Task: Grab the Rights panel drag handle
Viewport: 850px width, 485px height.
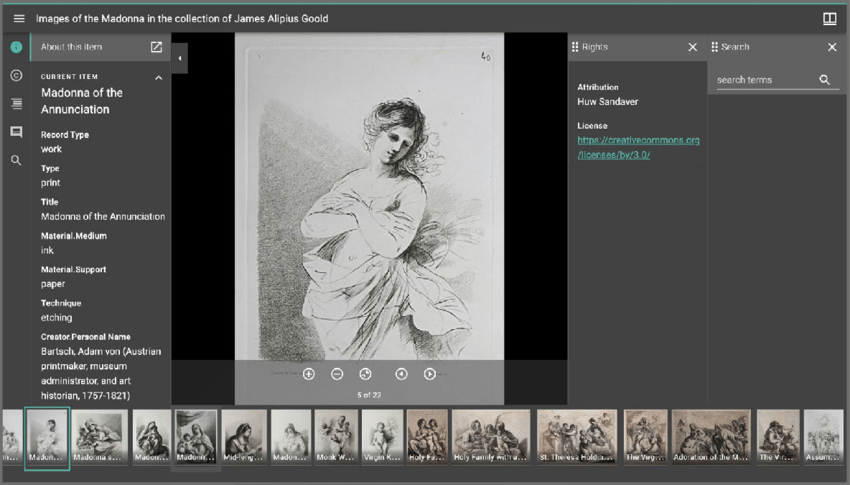Action: 575,47
